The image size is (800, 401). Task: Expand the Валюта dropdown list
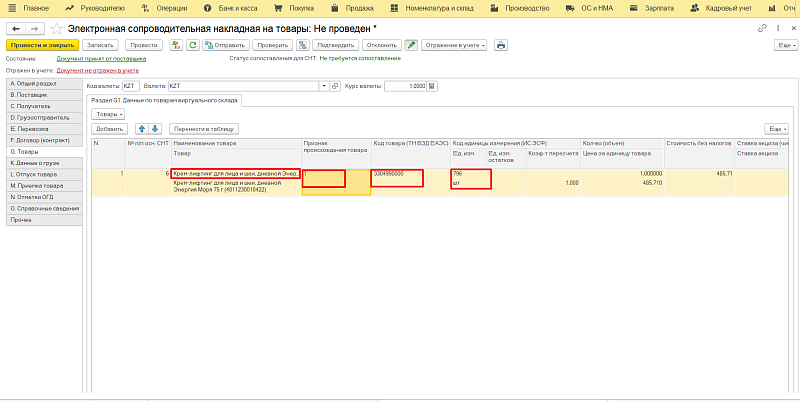coord(323,86)
